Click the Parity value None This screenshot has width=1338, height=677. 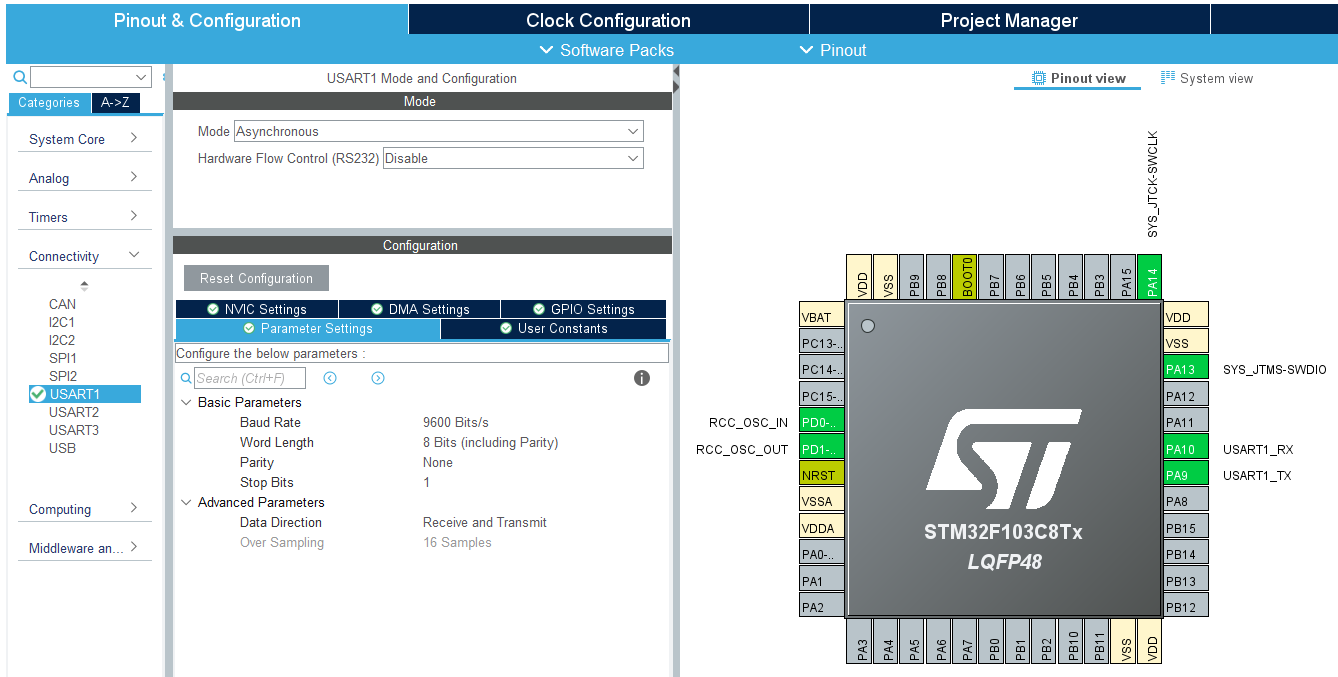[438, 462]
